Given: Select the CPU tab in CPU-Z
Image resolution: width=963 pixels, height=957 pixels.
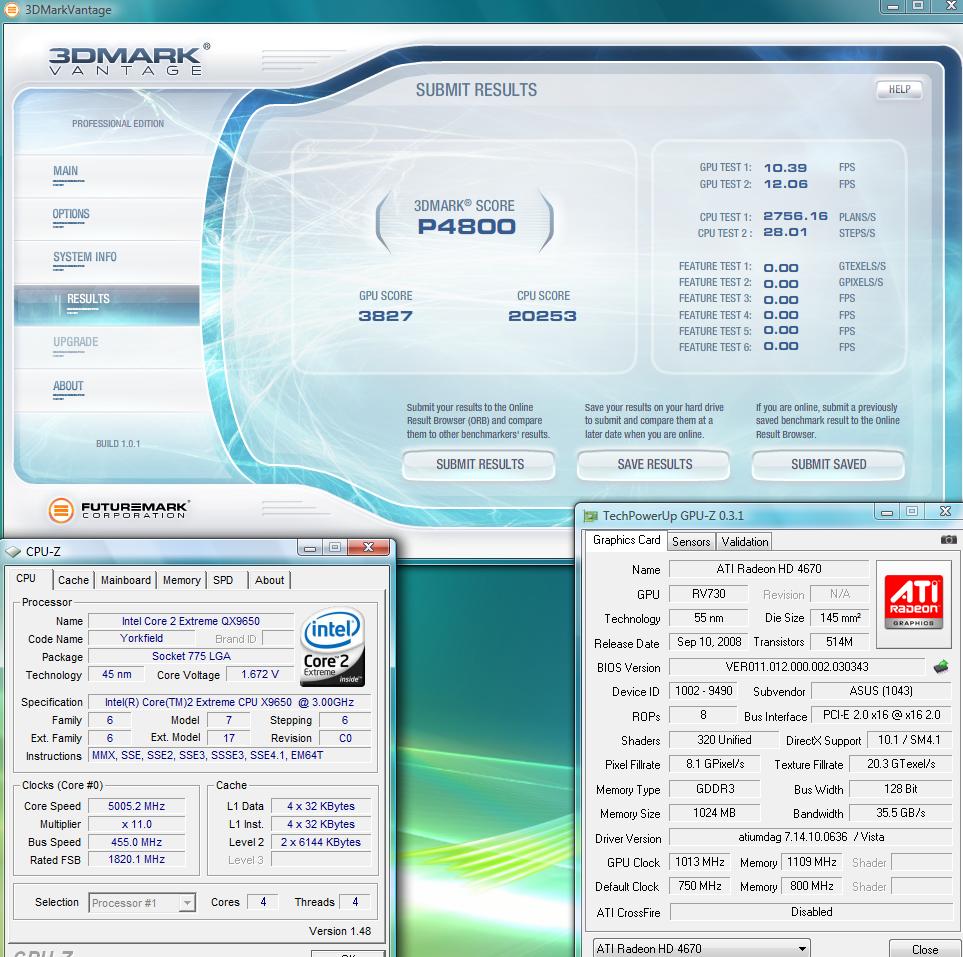Looking at the screenshot, I should (x=26, y=578).
